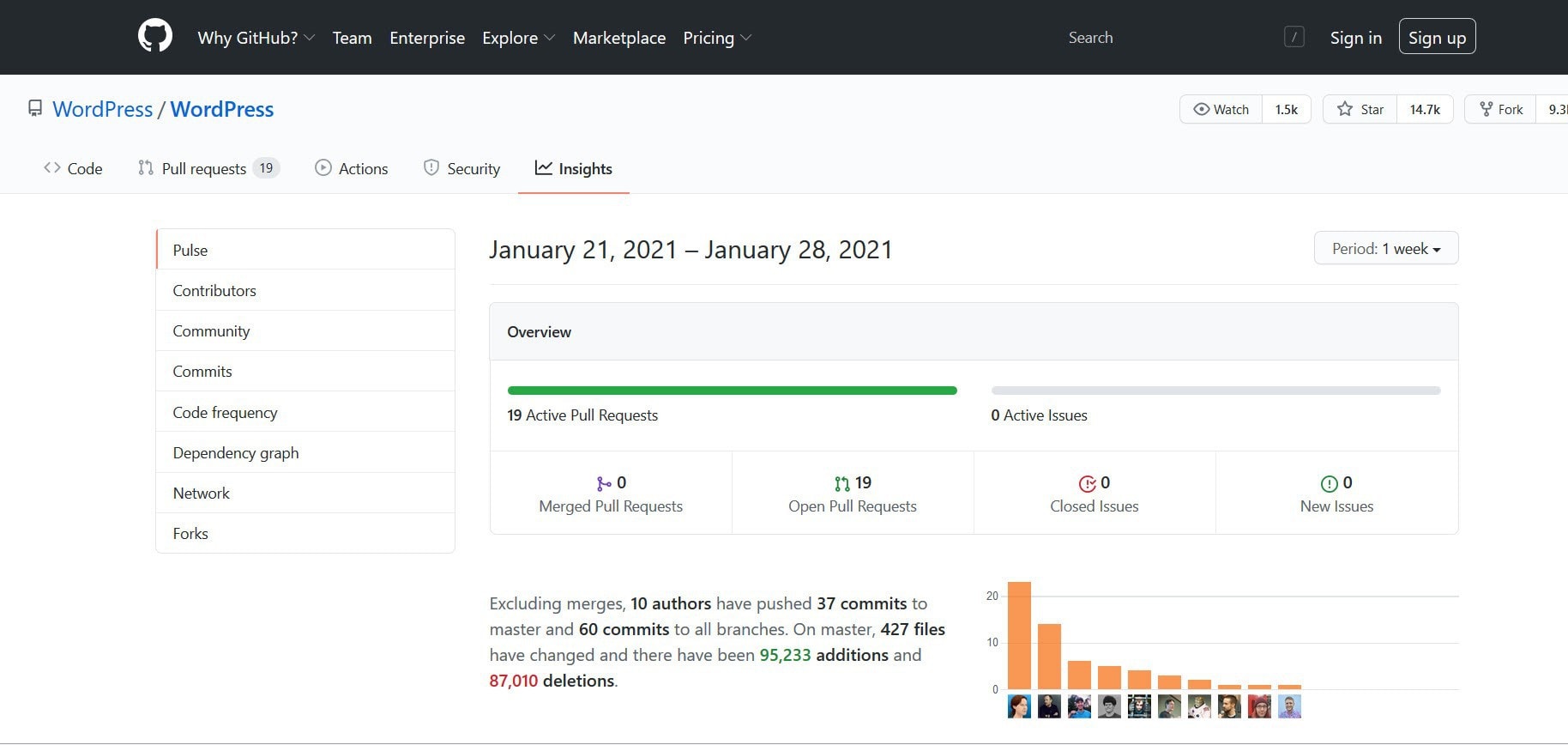This screenshot has width=1568, height=745.
Task: Open the third contributor avatar in chart
Action: coord(1079,706)
